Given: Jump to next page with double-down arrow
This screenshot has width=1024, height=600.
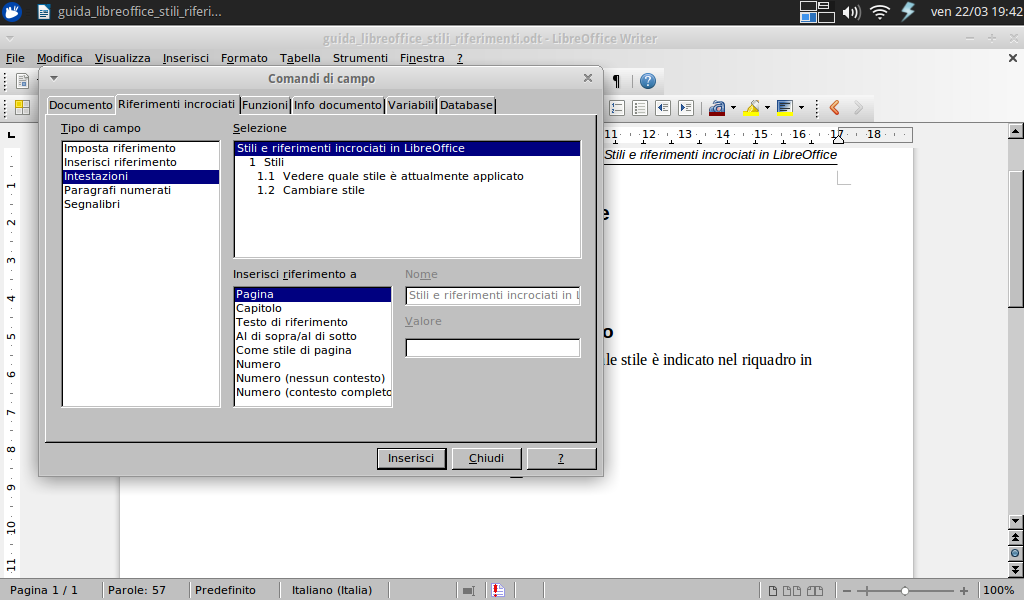Looking at the screenshot, I should coord(1015,569).
